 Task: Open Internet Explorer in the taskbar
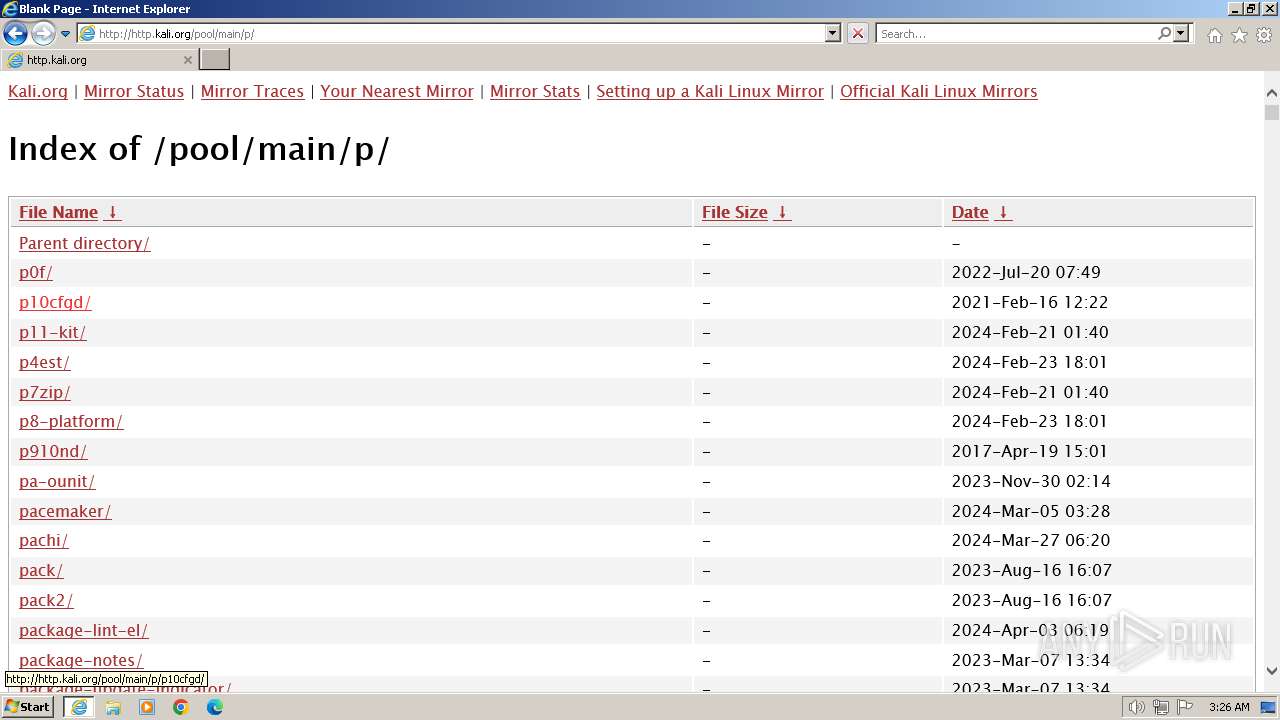click(x=79, y=707)
